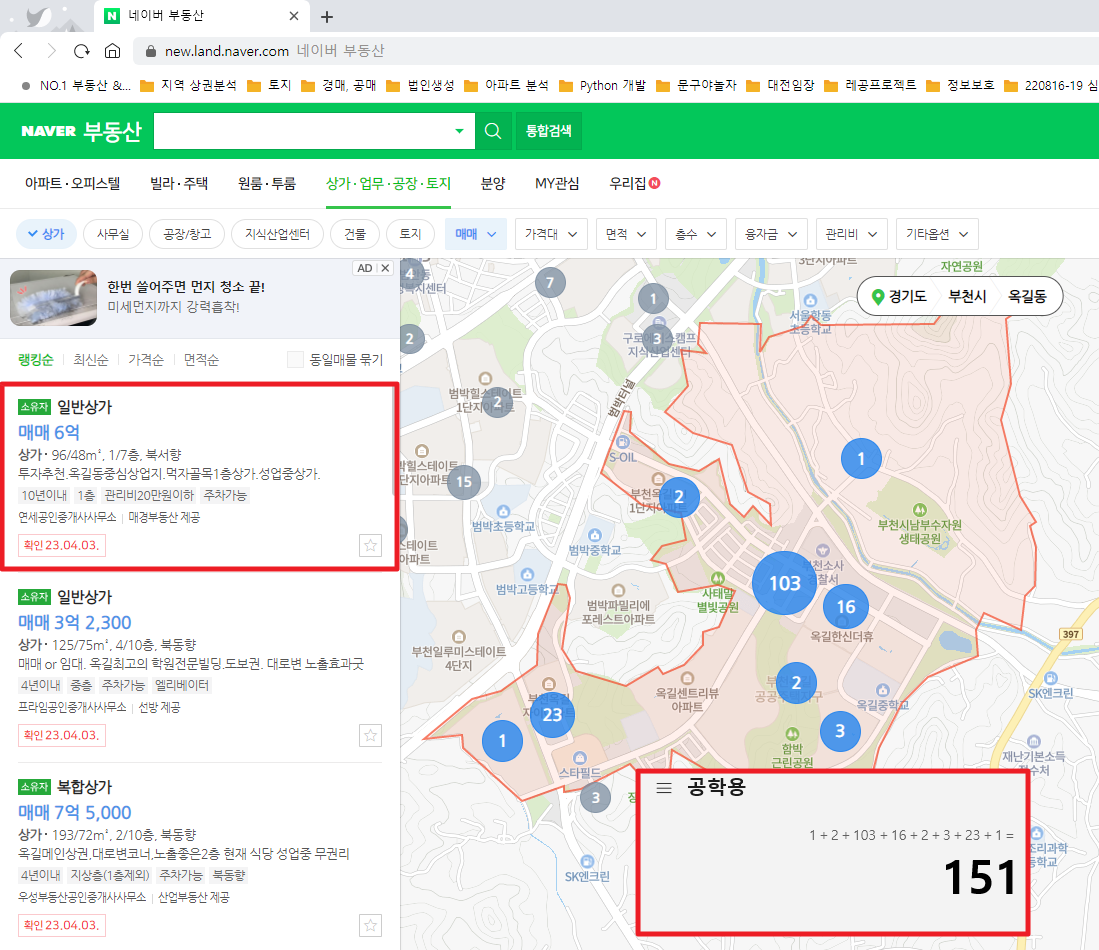Expand the 매매 trade type dropdown
The height and width of the screenshot is (950, 1099).
tap(475, 234)
